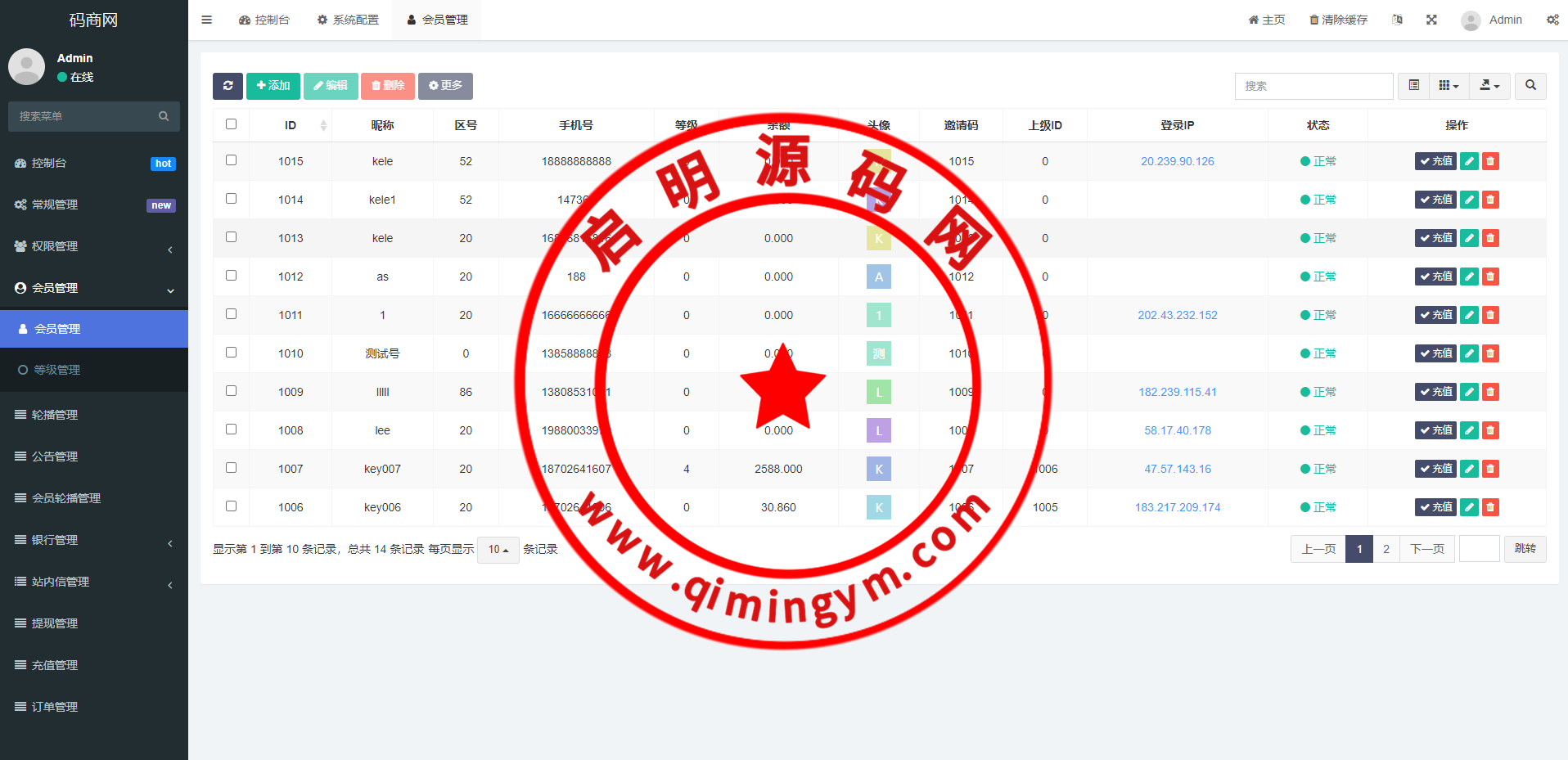Open the language switch icon in header
Viewport: 1568px width, 760px height.
1397,20
